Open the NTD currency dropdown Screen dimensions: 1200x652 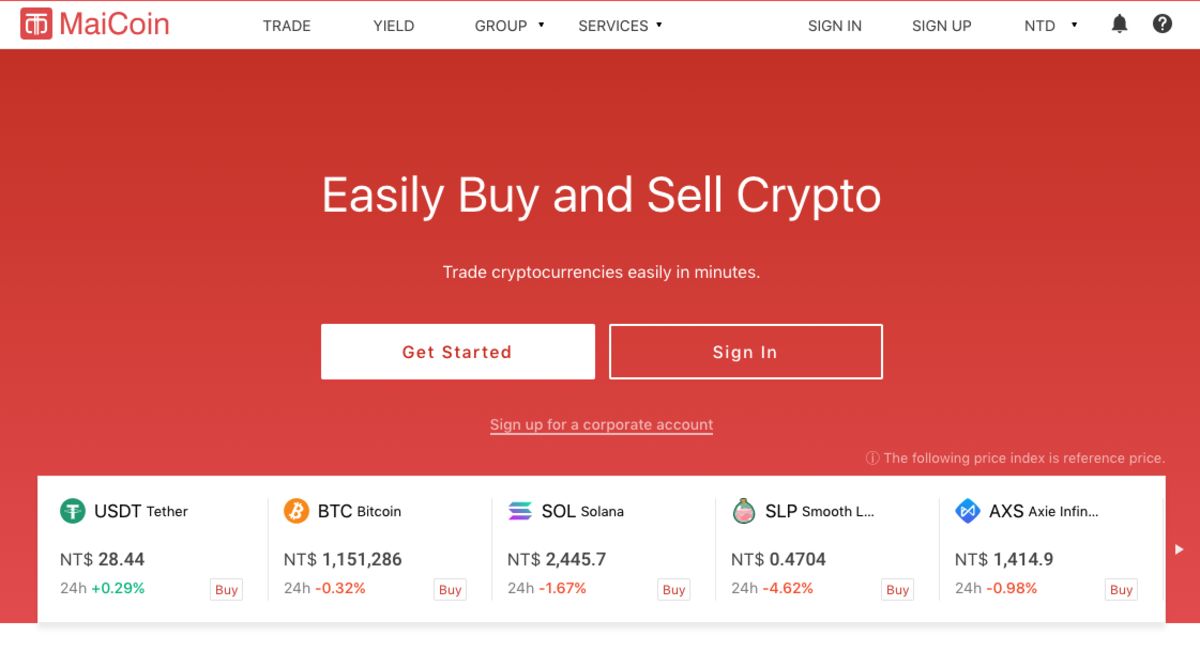click(x=1051, y=26)
